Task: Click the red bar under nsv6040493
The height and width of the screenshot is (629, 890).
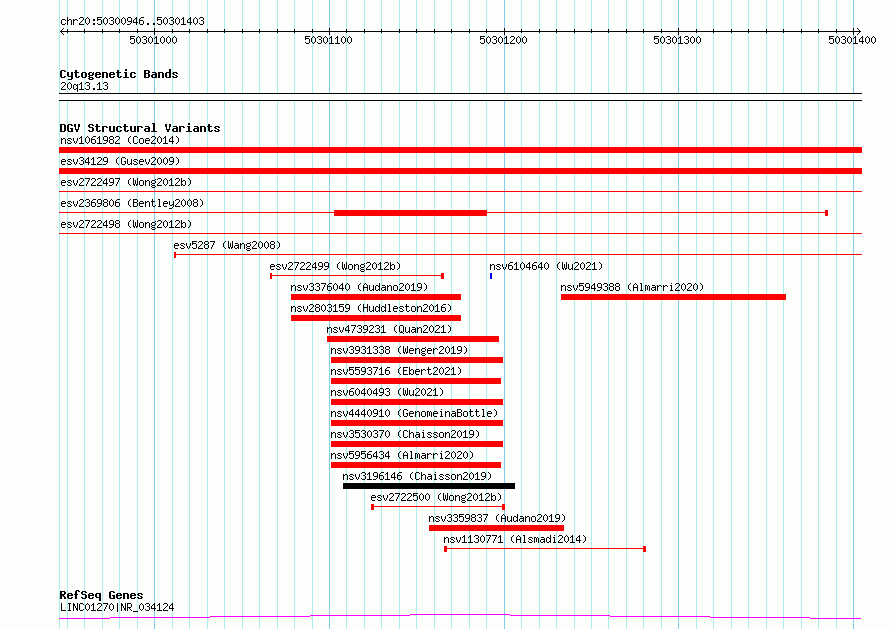Action: (417, 402)
